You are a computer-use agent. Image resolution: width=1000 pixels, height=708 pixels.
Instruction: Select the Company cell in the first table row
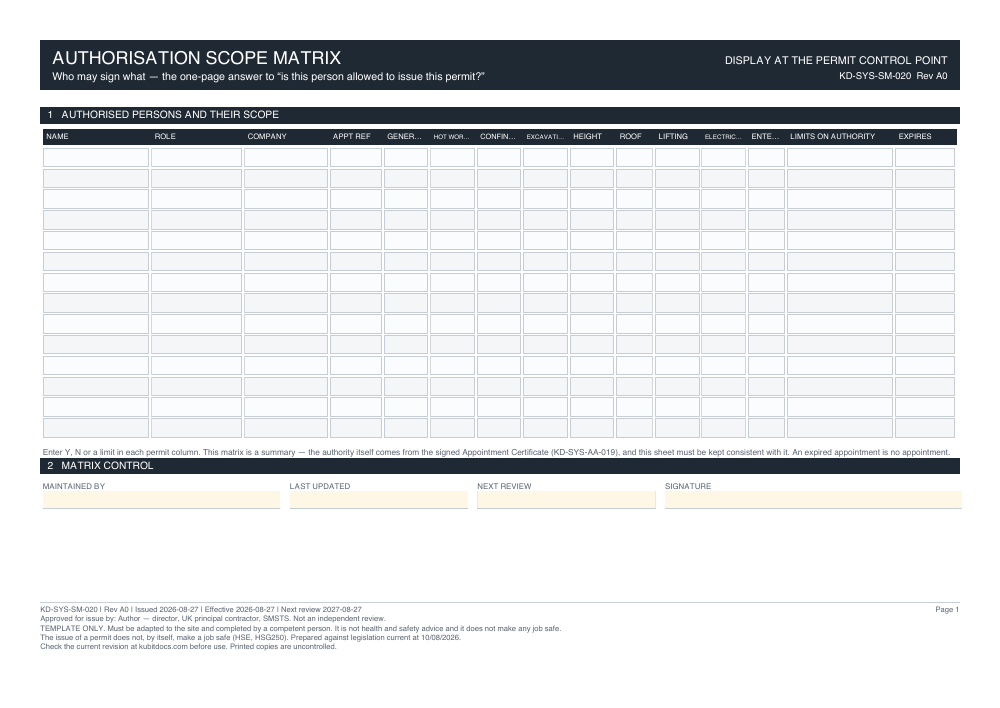(286, 158)
